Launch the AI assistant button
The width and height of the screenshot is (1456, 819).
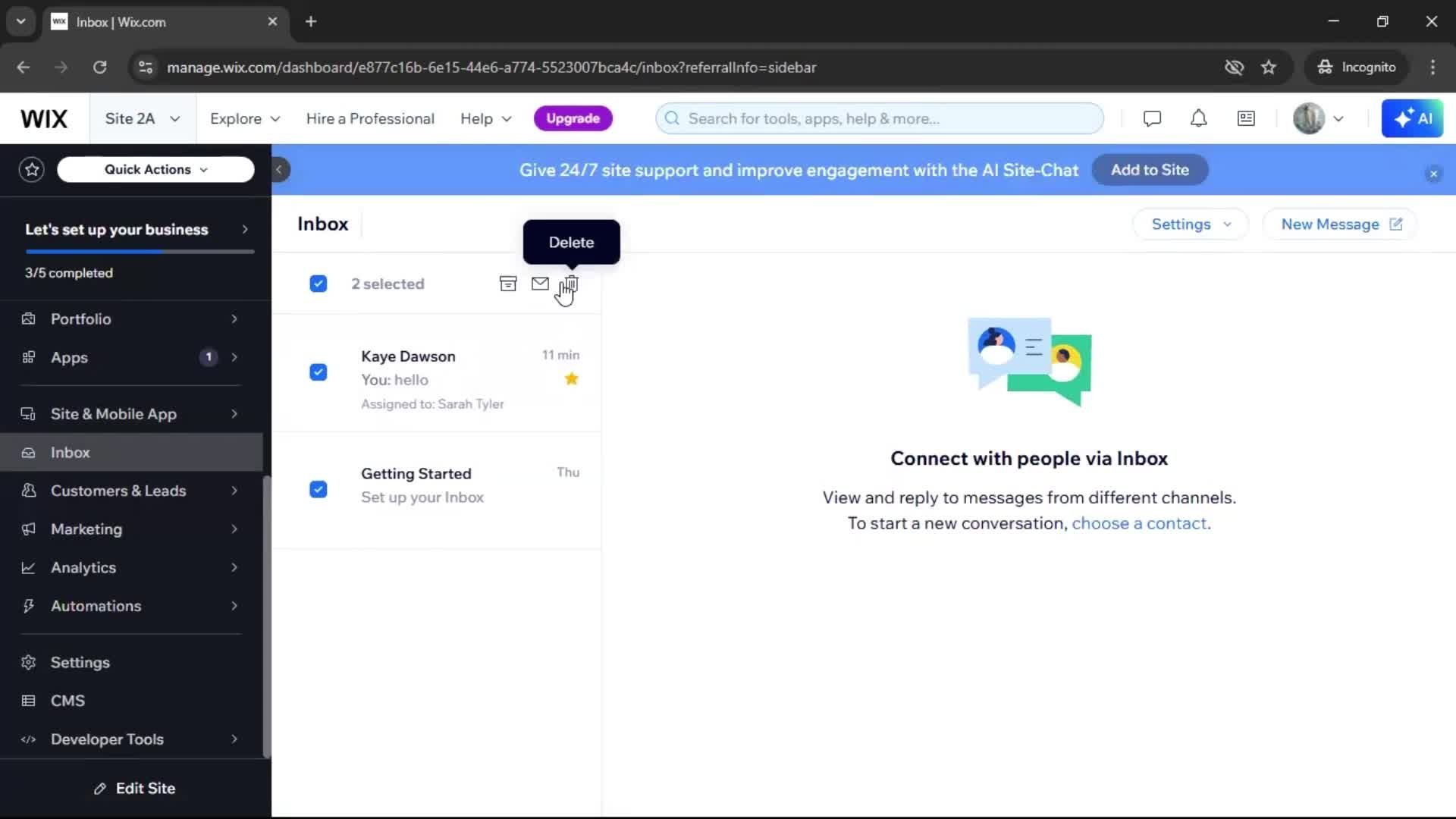tap(1412, 118)
